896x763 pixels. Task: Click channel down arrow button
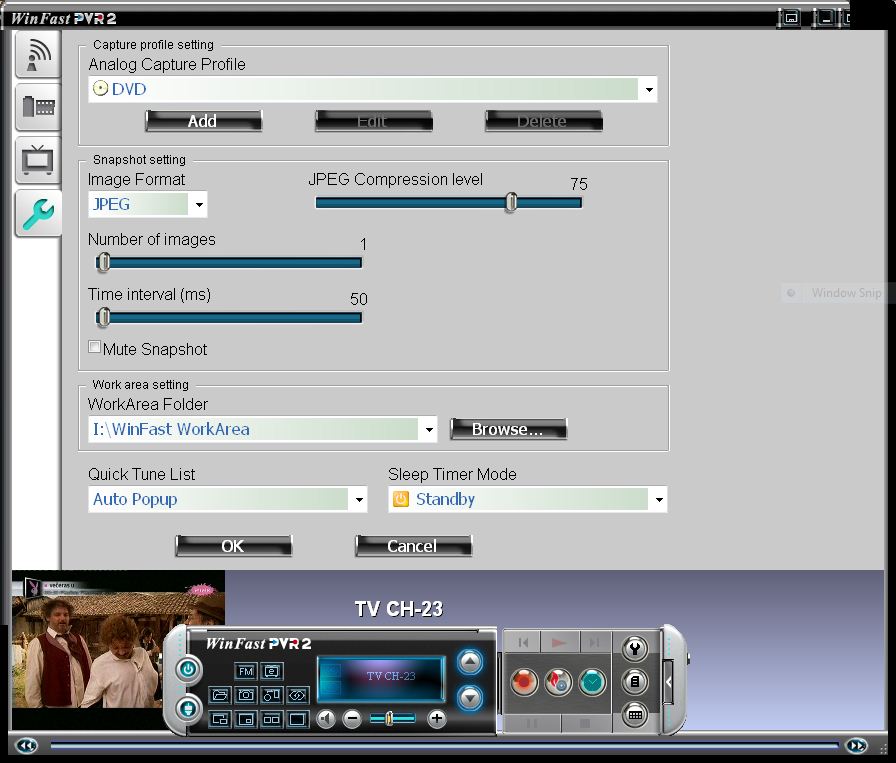(x=470, y=697)
